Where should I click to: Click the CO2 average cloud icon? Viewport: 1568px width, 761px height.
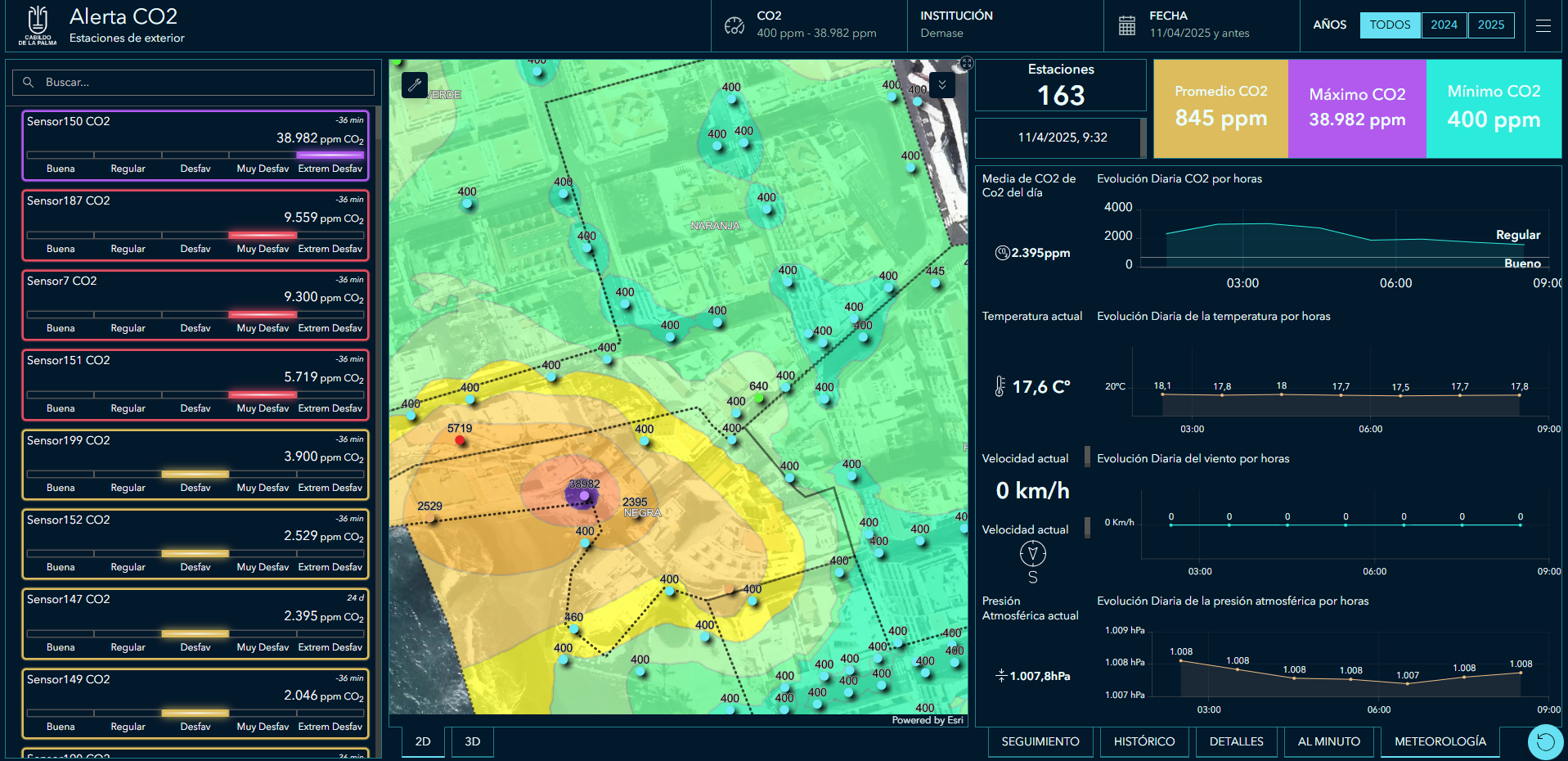point(1002,253)
